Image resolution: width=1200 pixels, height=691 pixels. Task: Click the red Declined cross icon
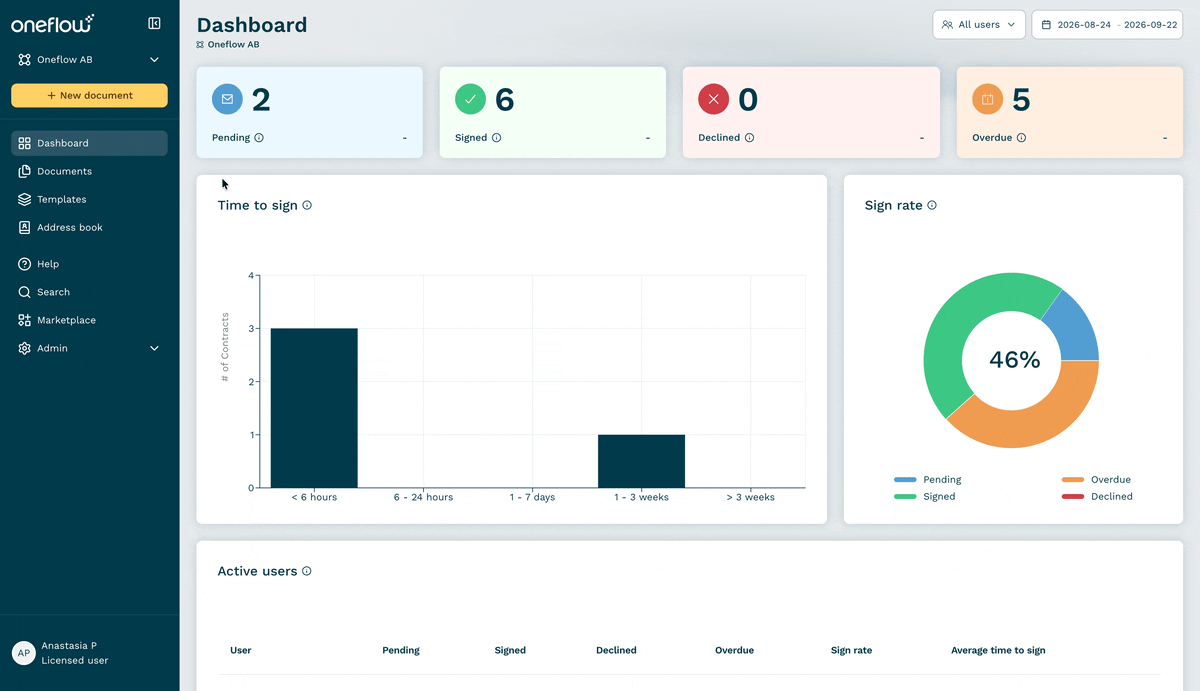click(x=713, y=99)
